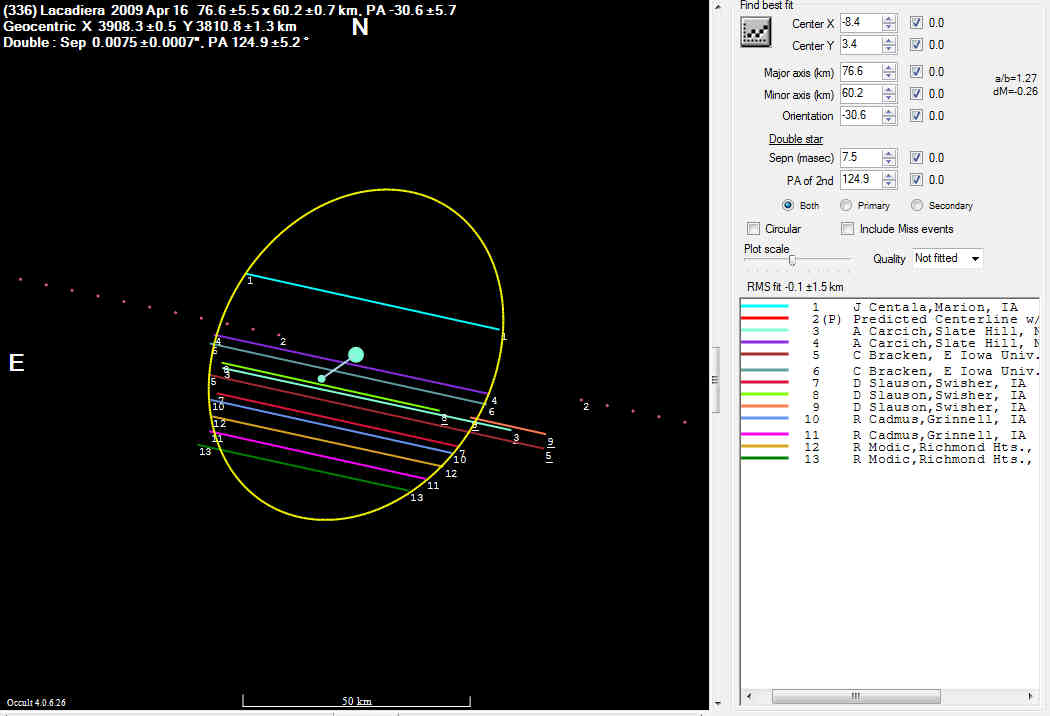Toggle the Sepn (masec) fit checkbox

(916, 157)
